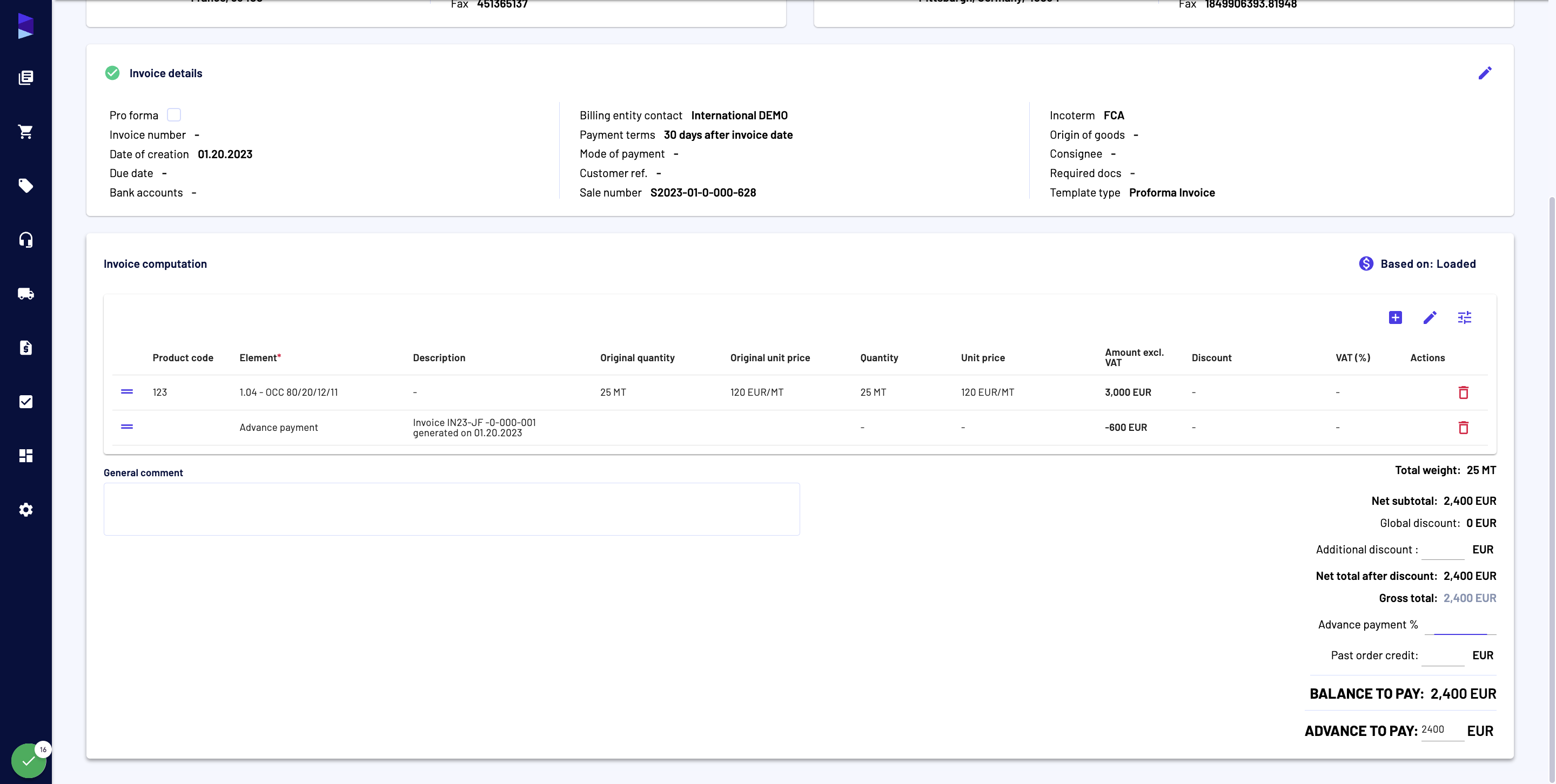Open the invoice document sidebar icon
The width and height of the screenshot is (1556, 784).
[25, 348]
